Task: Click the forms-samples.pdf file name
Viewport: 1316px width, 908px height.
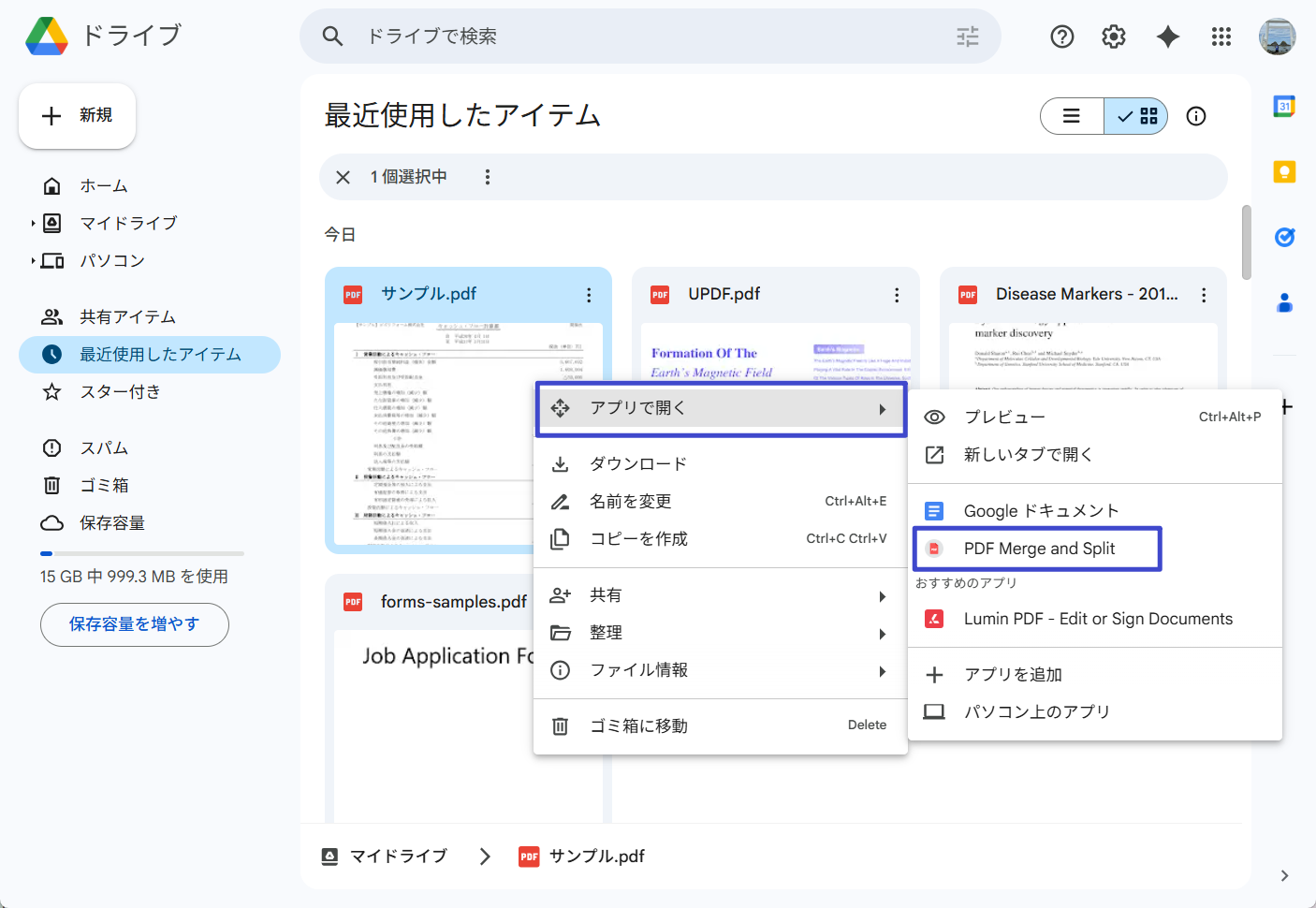Action: (x=454, y=601)
